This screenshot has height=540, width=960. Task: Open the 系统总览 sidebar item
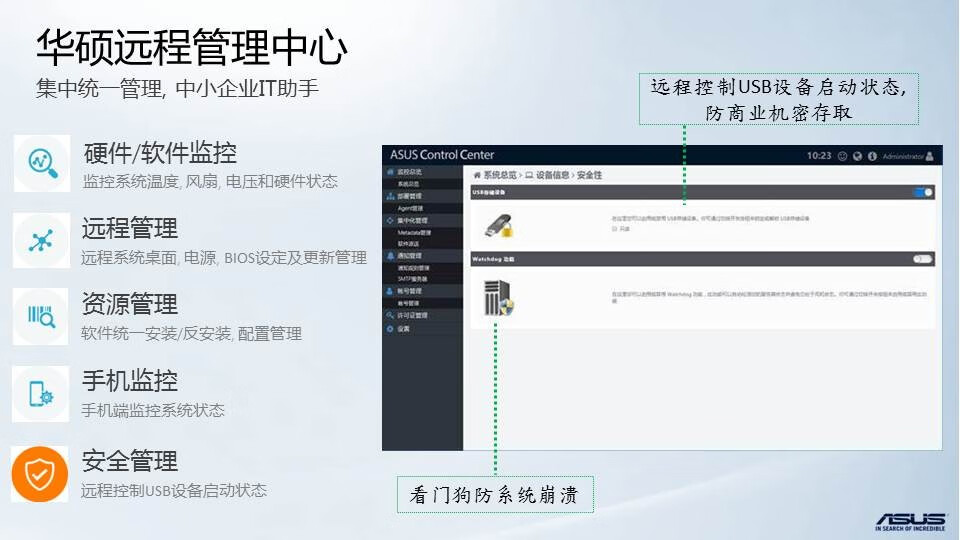422,184
